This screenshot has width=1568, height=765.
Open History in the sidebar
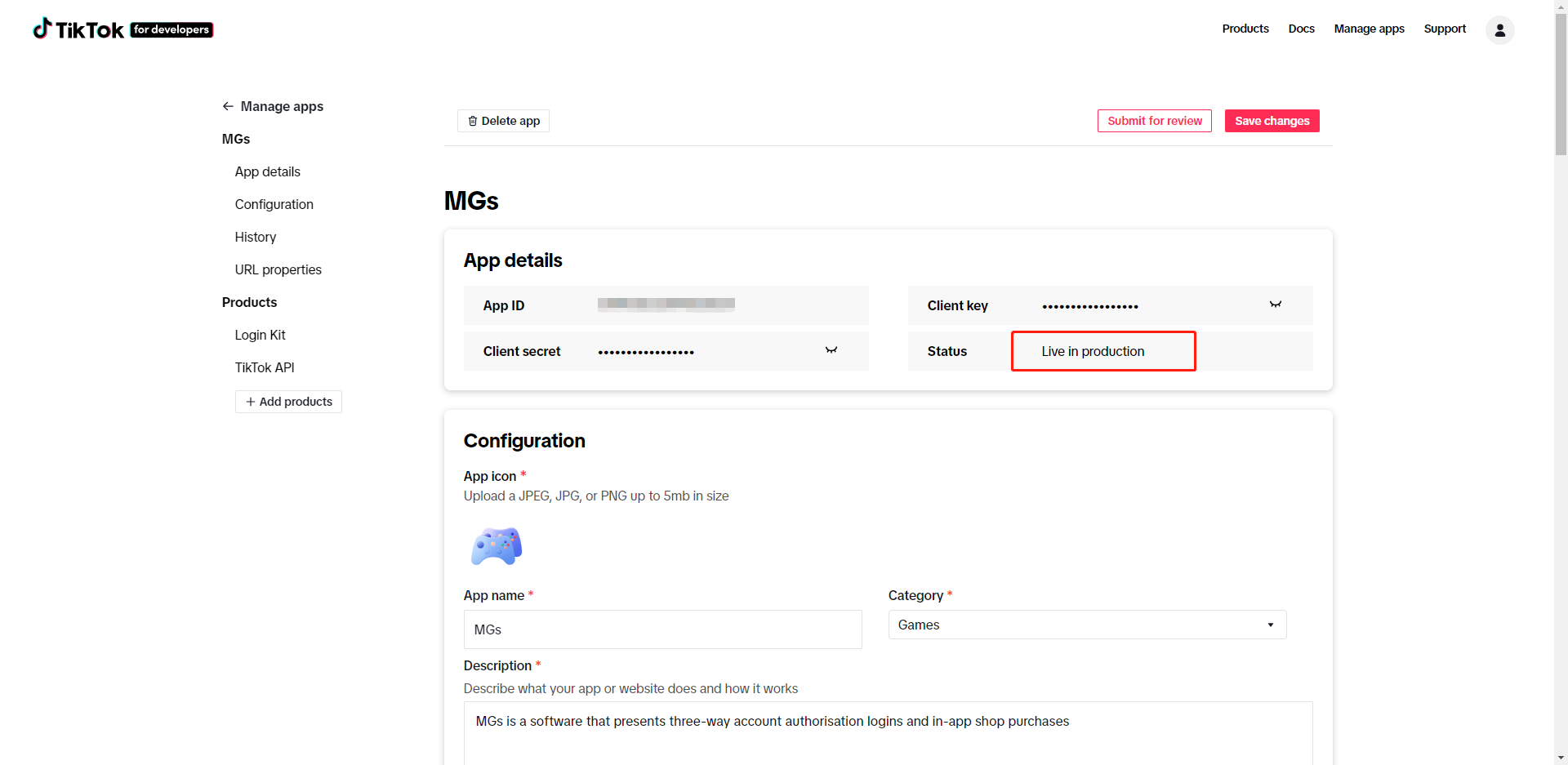256,237
